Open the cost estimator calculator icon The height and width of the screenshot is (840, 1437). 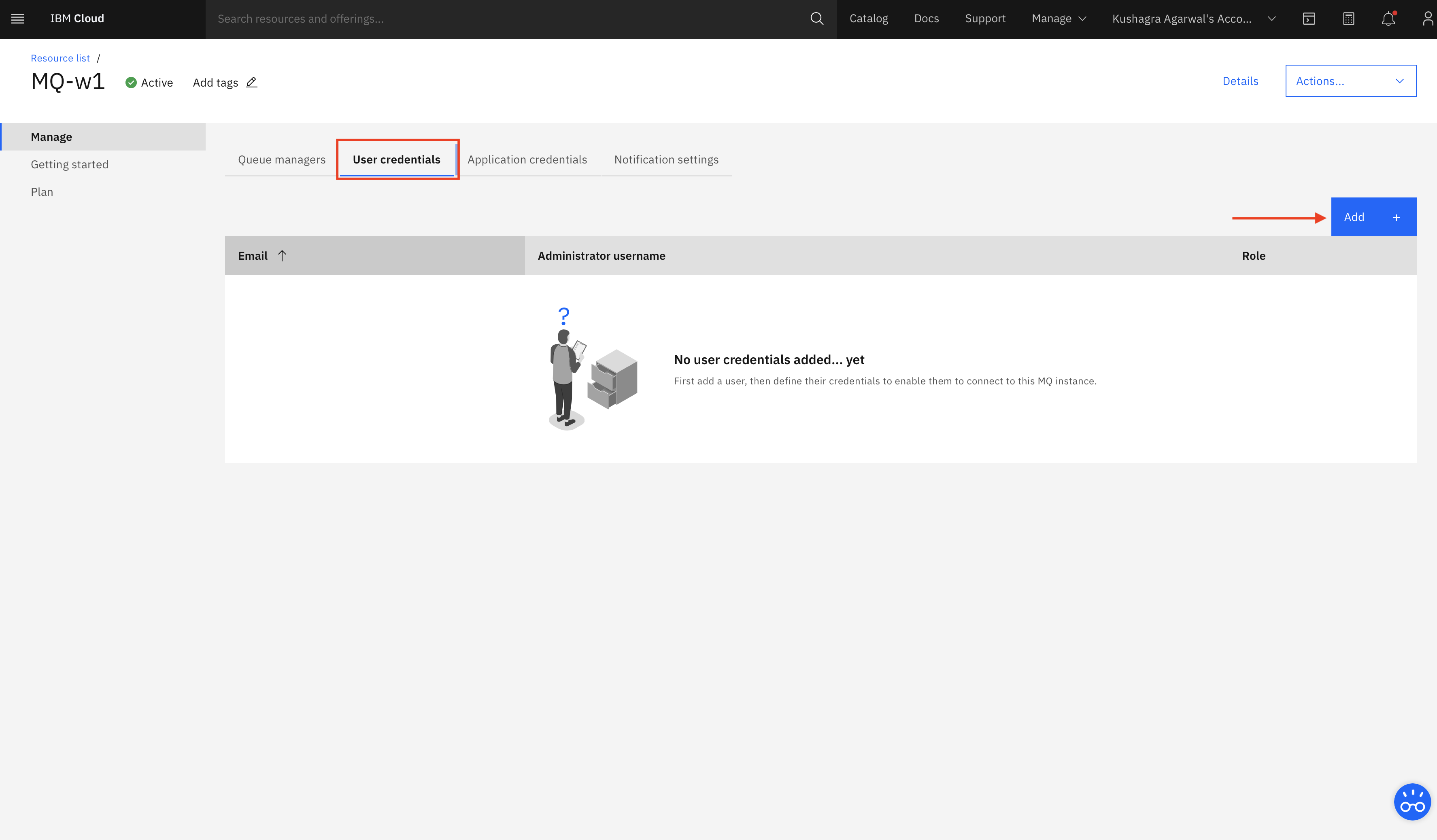coord(1348,19)
